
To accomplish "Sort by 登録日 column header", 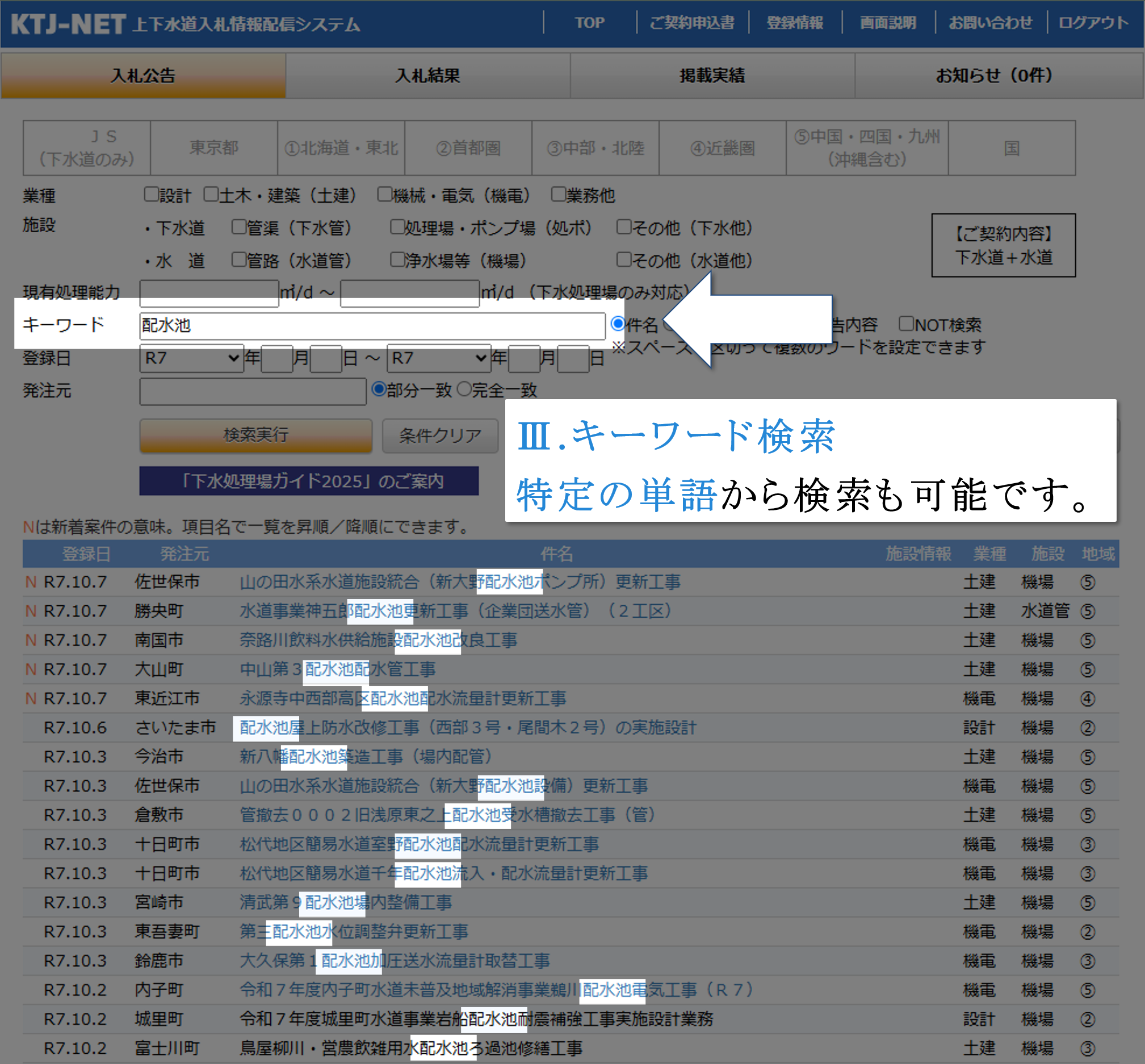I will tap(86, 554).
